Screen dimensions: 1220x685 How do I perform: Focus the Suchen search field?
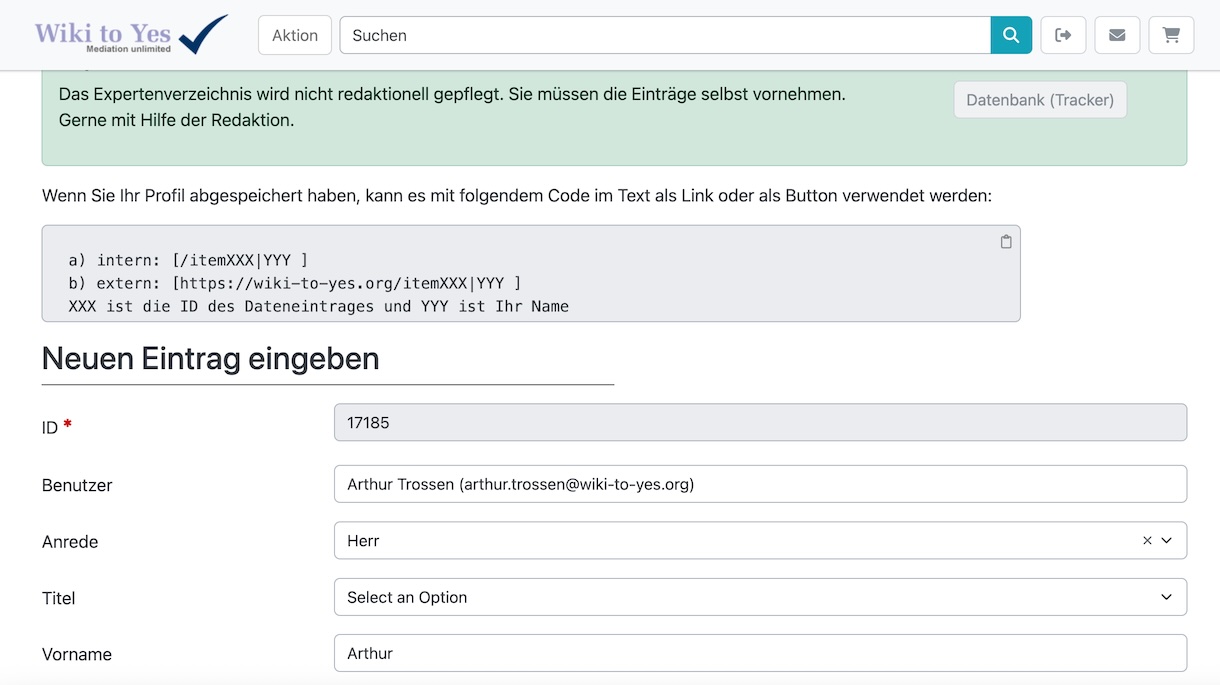pos(665,35)
